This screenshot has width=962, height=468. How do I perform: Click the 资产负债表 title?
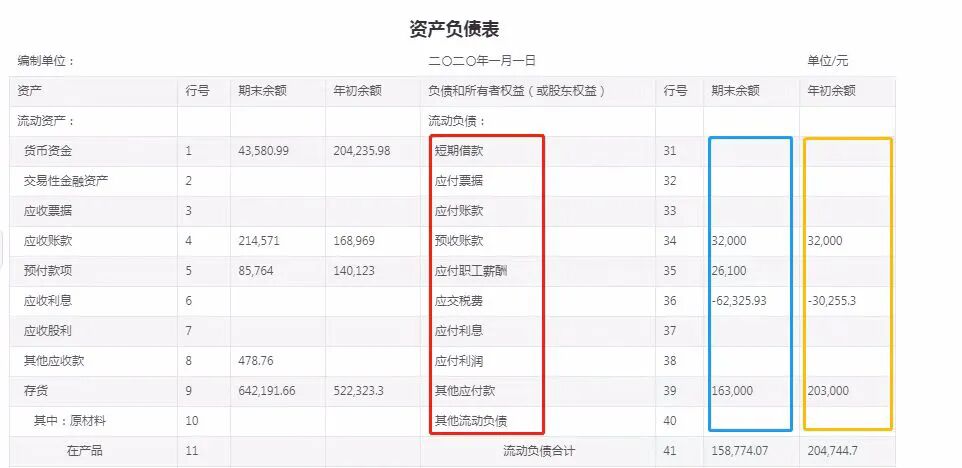pos(454,29)
